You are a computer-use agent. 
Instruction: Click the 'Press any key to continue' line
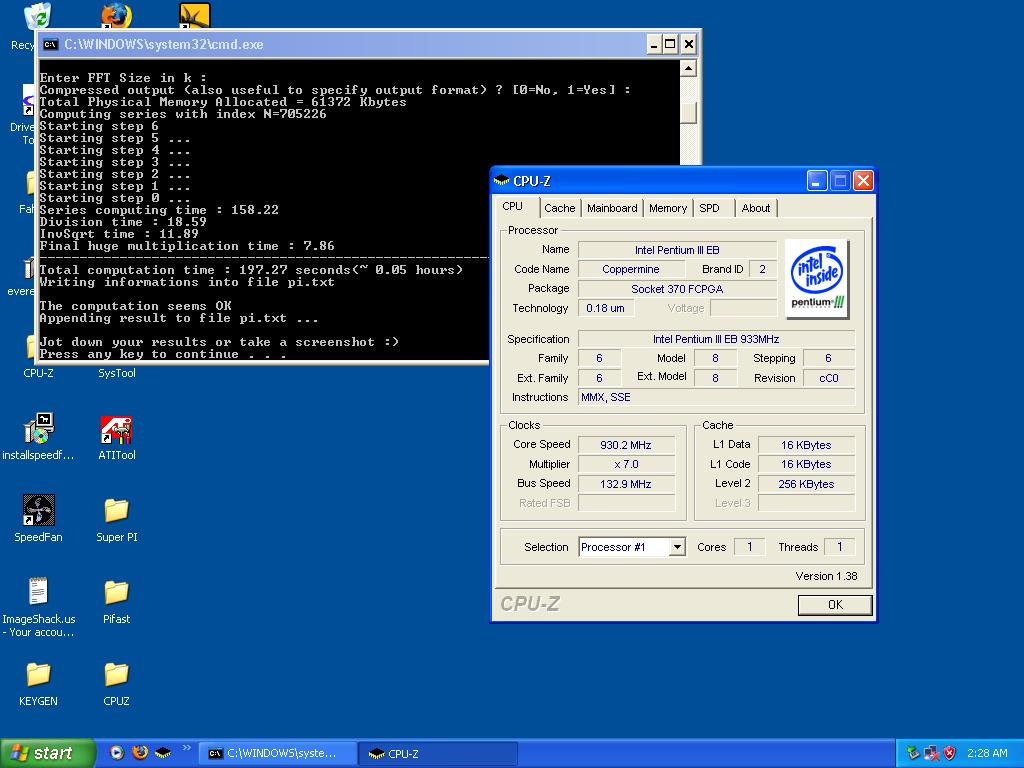[x=163, y=354]
